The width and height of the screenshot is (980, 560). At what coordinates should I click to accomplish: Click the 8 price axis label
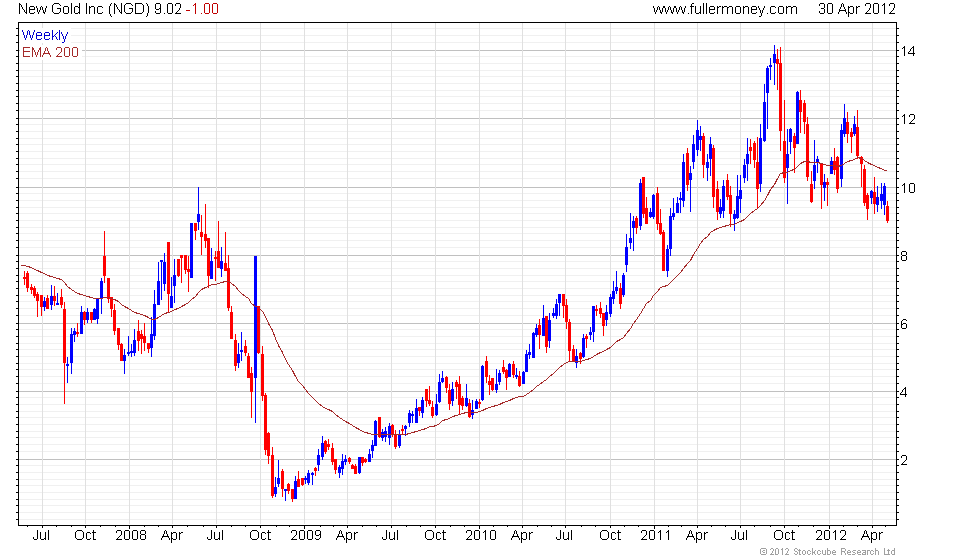click(x=904, y=256)
